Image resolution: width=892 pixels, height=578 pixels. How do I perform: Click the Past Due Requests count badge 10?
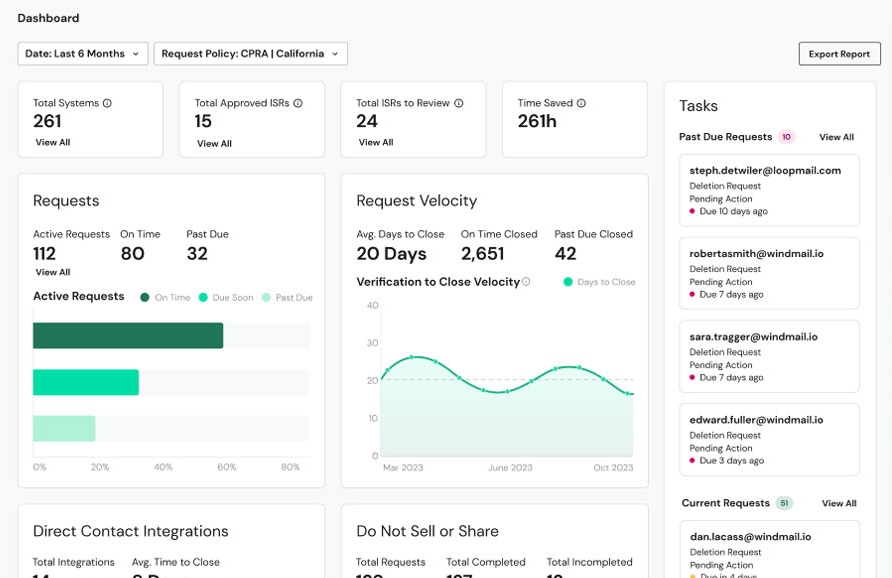(786, 137)
